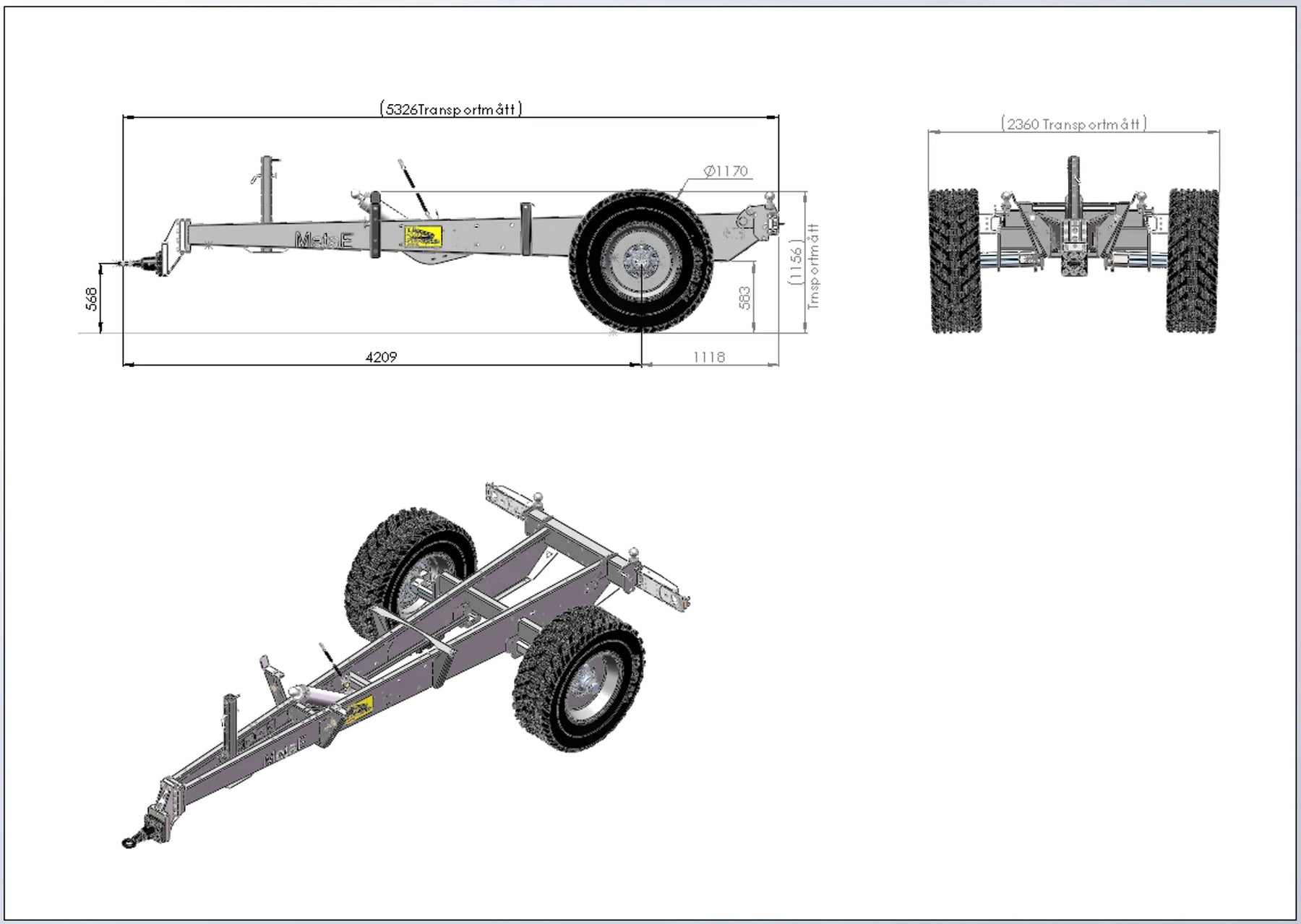
Task: Click the yellow label in side view
Action: point(423,236)
